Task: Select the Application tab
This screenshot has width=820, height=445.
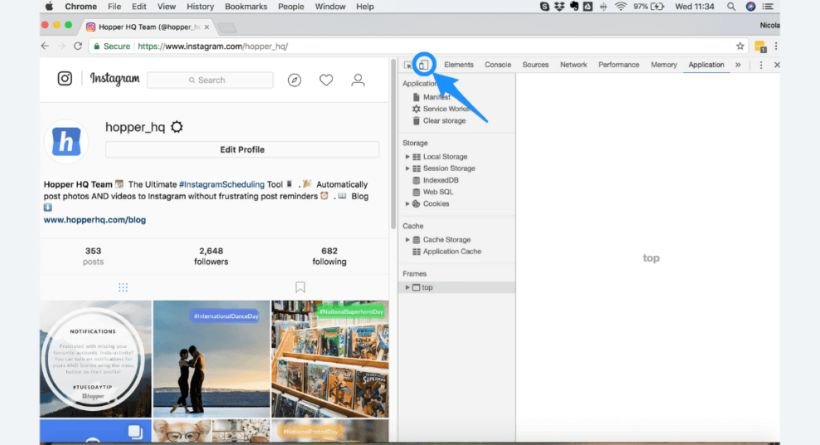Action: coord(706,65)
